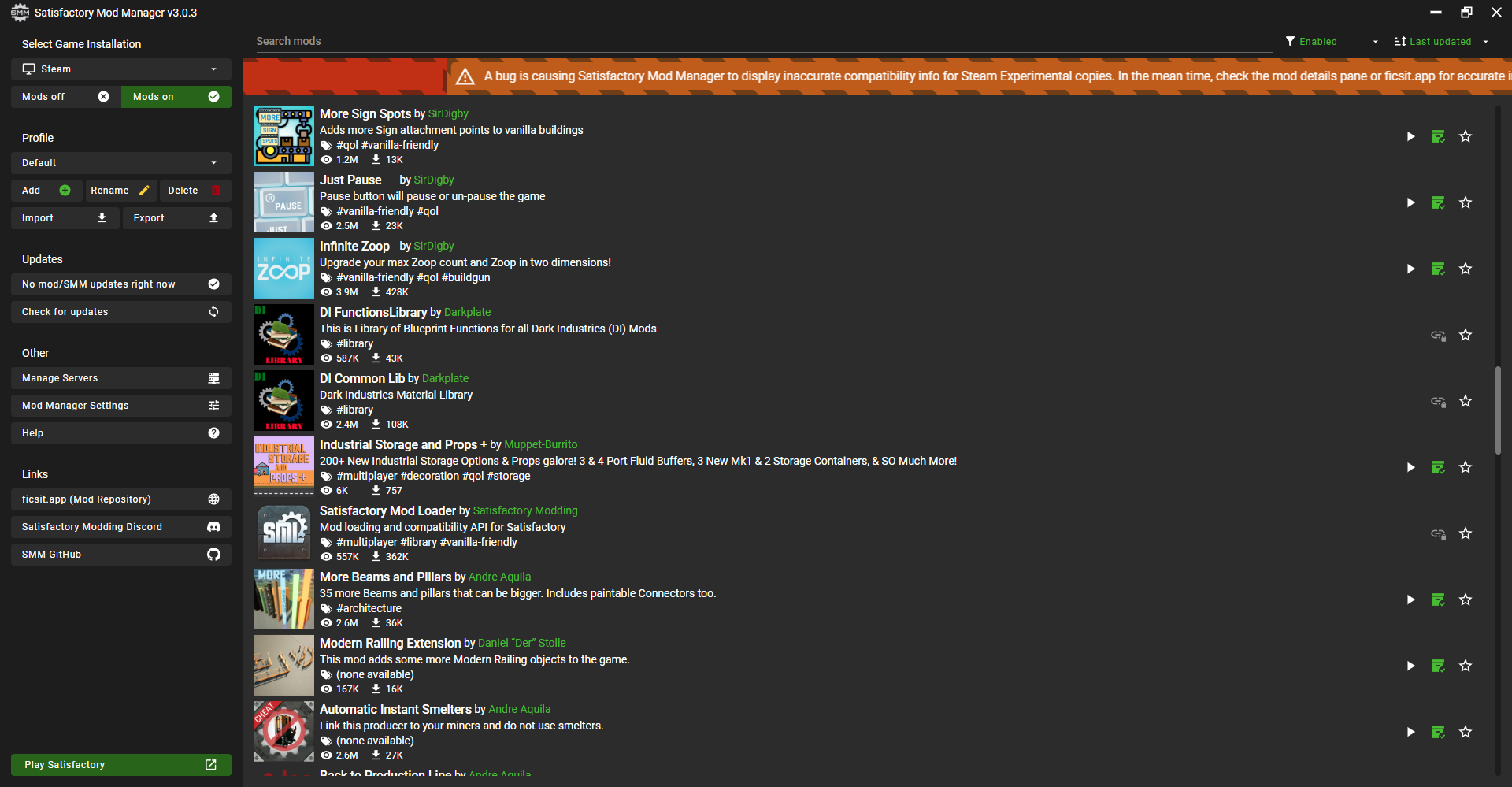
Task: Open Manage Servers
Action: [121, 378]
